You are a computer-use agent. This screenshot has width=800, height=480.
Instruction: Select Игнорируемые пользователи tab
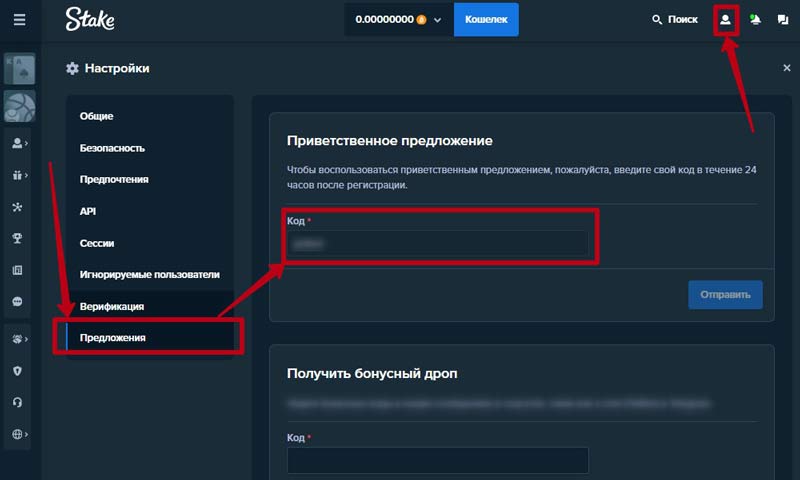(x=150, y=274)
